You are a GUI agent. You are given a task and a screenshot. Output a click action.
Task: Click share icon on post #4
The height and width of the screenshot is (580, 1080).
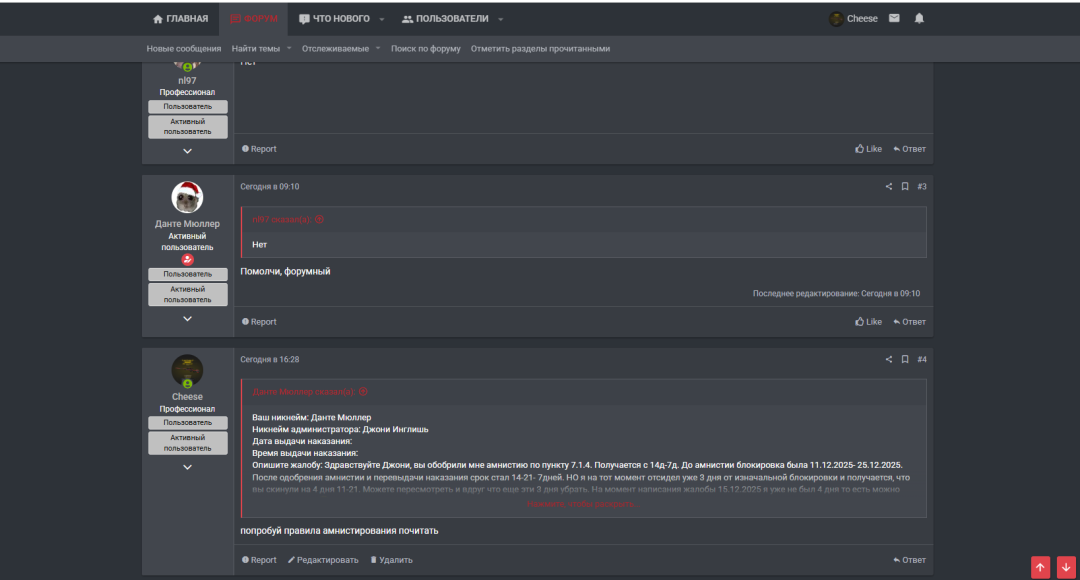(889, 360)
